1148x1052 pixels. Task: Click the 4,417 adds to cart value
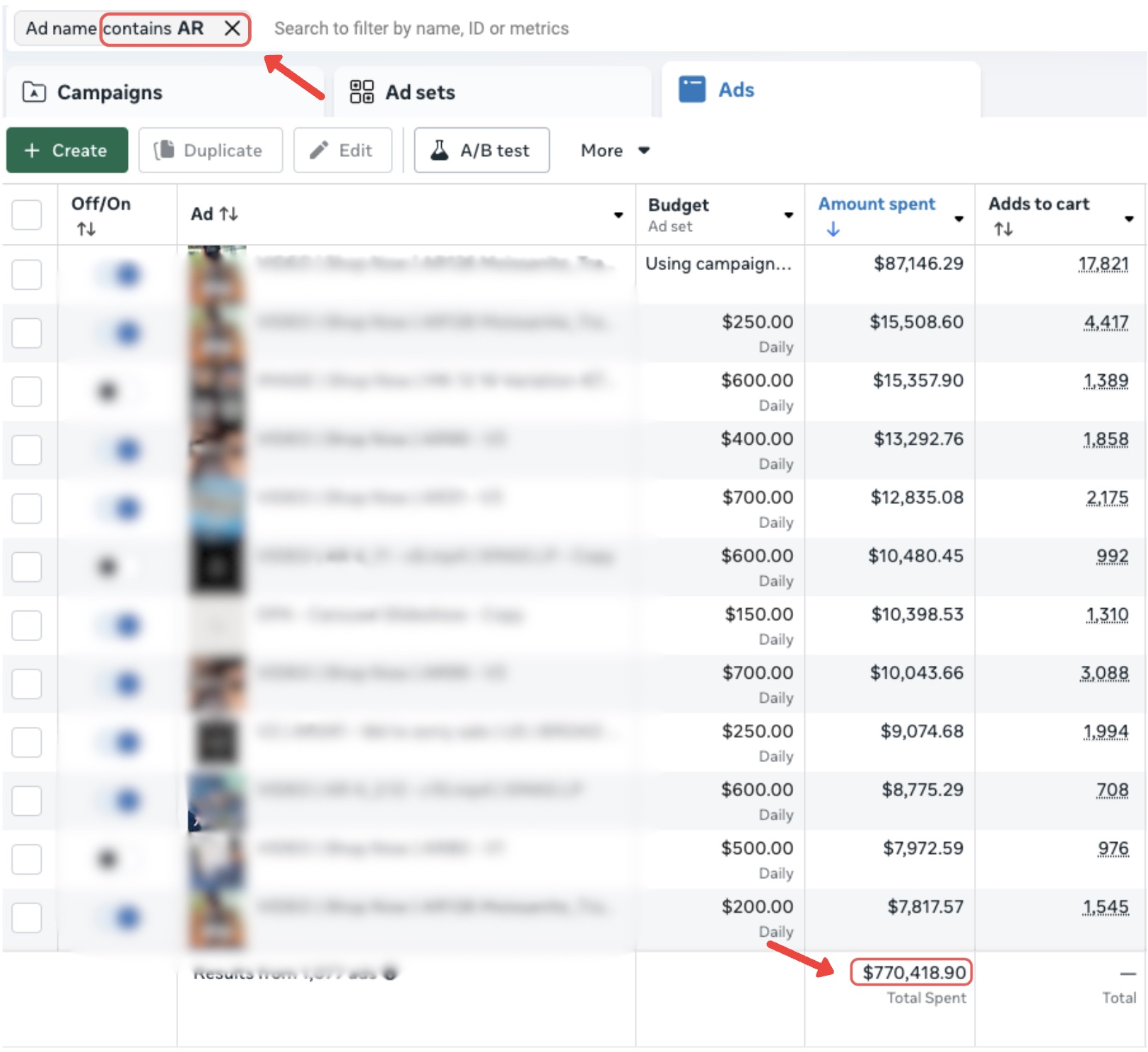click(x=1106, y=322)
